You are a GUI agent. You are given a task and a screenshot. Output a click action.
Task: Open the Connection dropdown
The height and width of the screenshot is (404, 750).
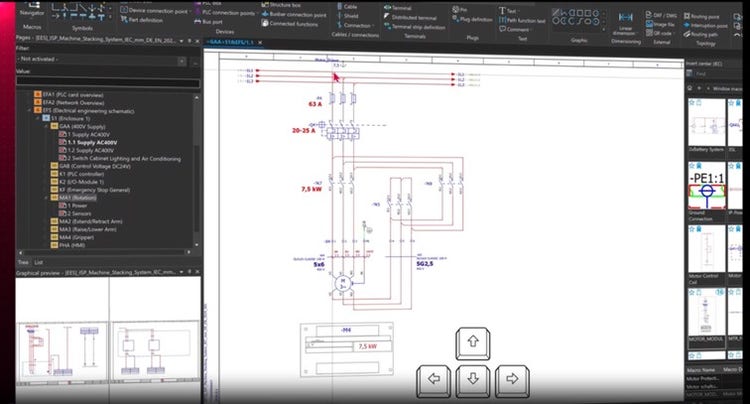[x=373, y=26]
